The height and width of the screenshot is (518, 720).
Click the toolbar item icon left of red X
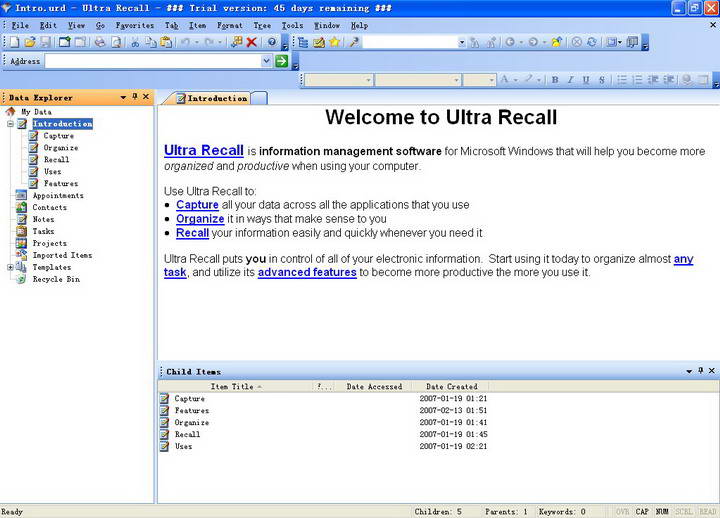click(236, 42)
